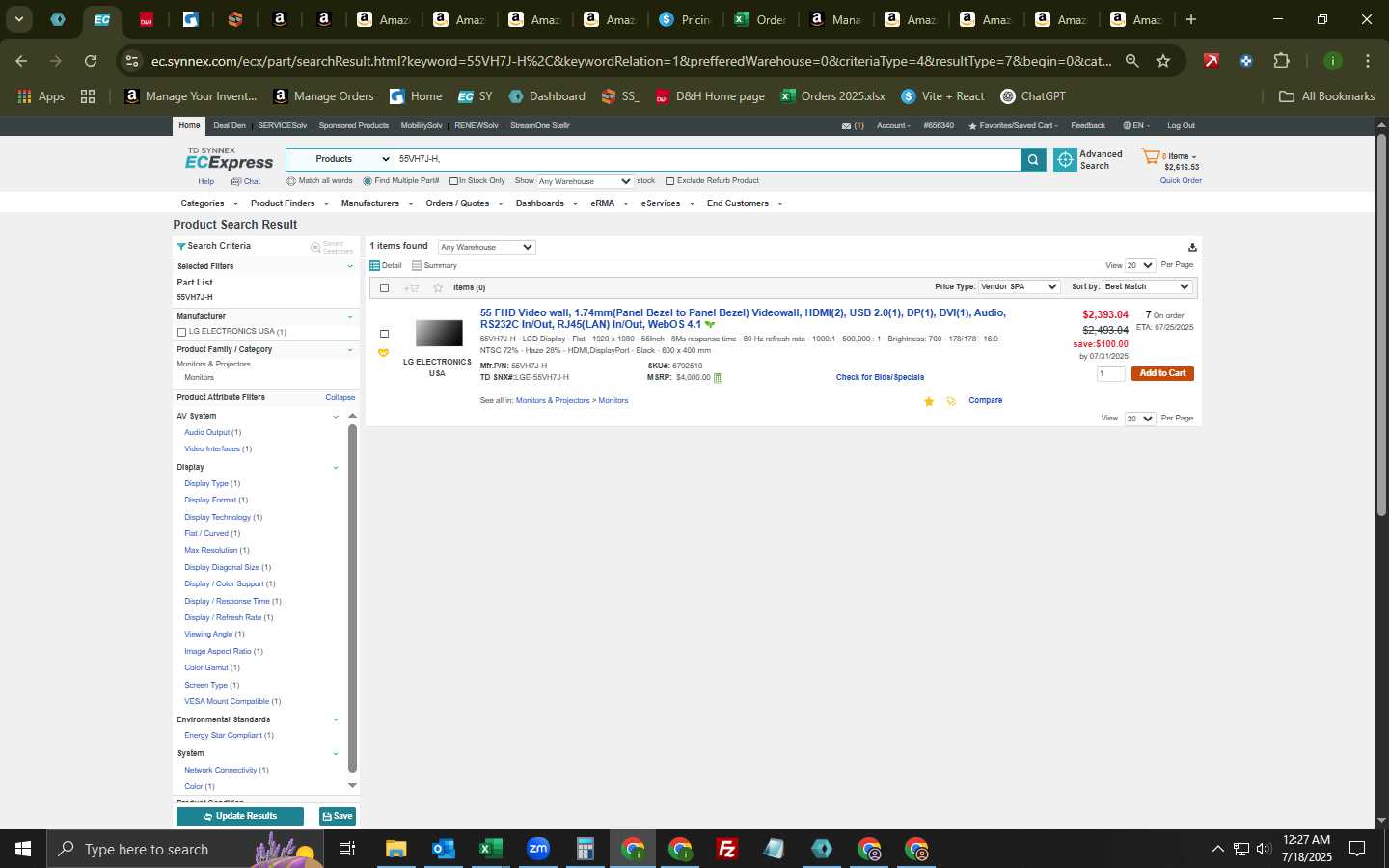Open the eRMA menu
The width and height of the screenshot is (1389, 868).
click(x=610, y=203)
